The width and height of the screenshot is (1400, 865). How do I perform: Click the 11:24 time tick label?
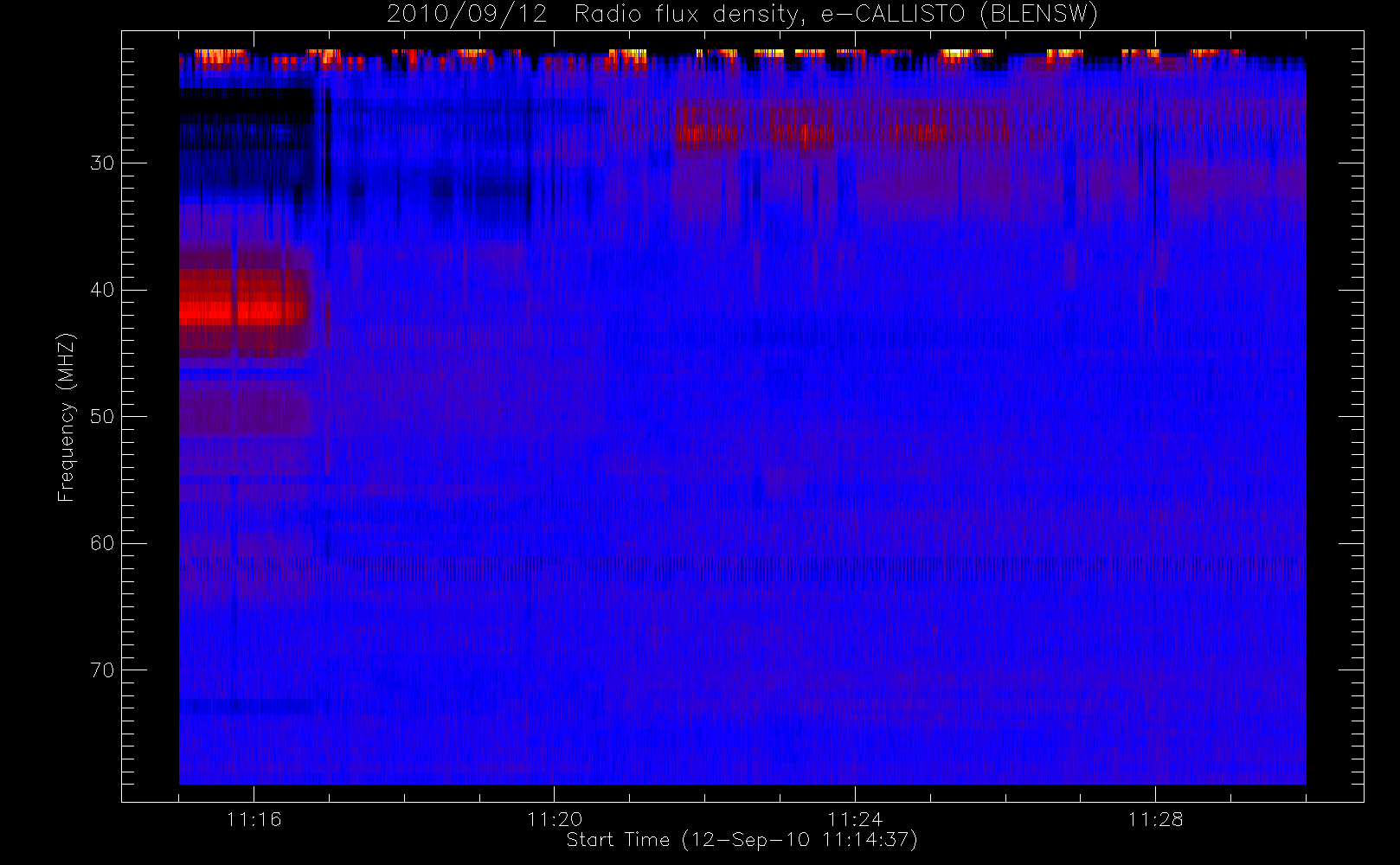(x=855, y=819)
